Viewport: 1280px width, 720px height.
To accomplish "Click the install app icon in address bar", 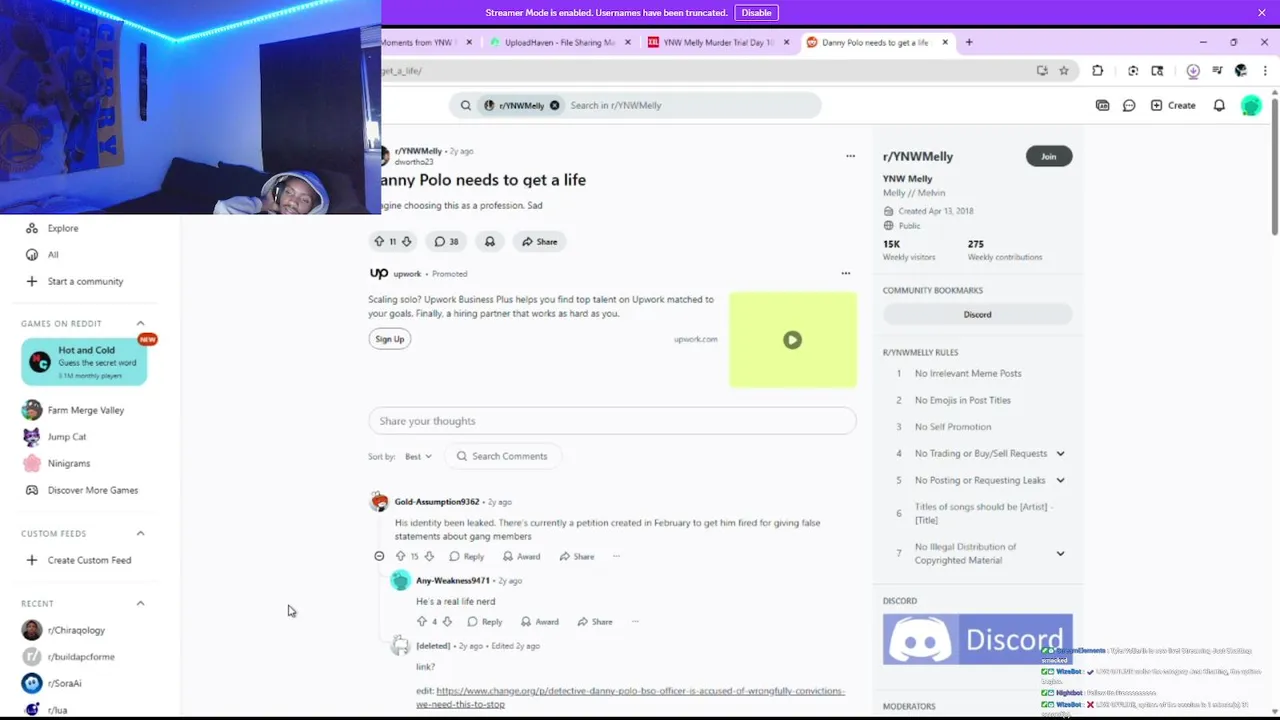I will click(x=1042, y=71).
